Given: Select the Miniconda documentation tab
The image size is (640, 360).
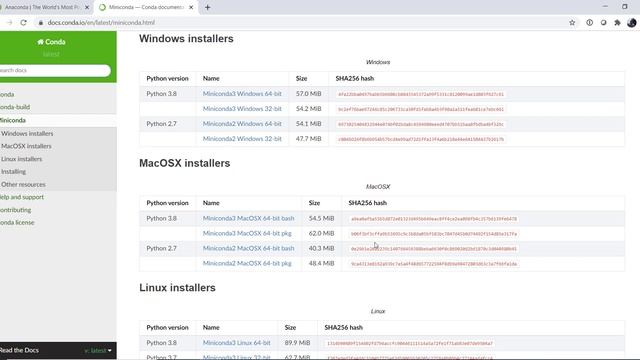Looking at the screenshot, I should pyautogui.click(x=145, y=7).
